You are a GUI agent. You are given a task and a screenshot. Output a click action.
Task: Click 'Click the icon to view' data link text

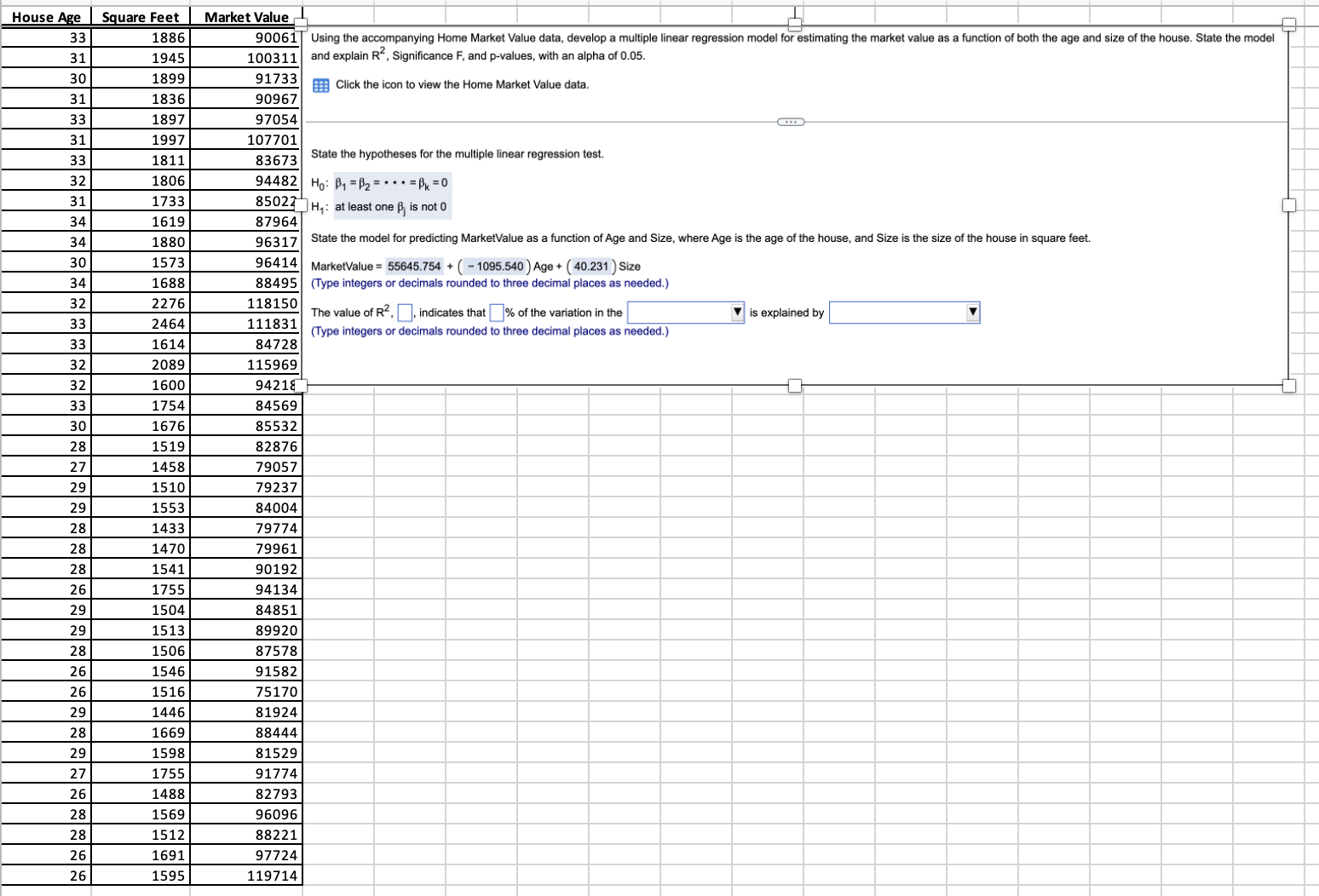pyautogui.click(x=462, y=84)
